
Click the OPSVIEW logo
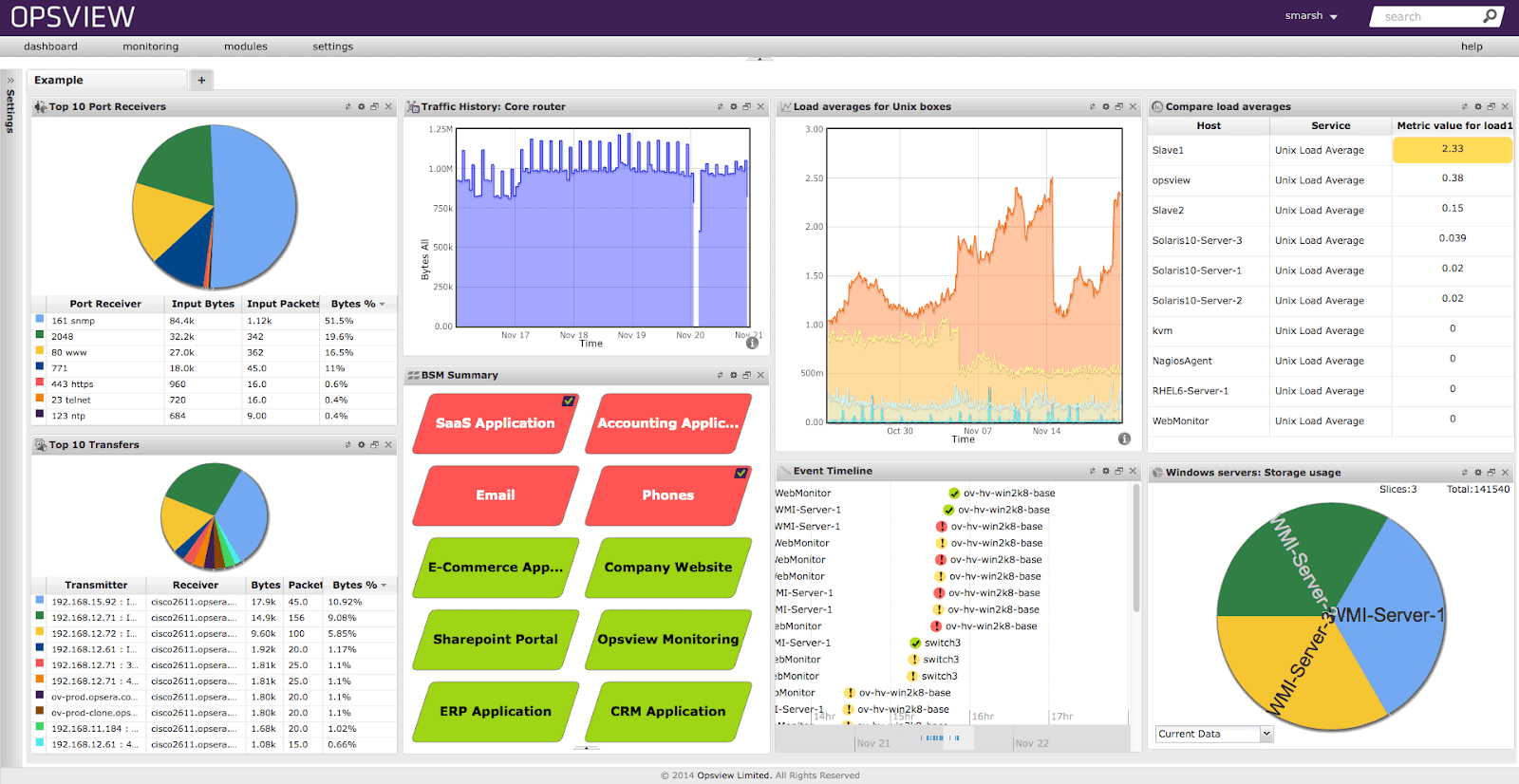click(73, 17)
